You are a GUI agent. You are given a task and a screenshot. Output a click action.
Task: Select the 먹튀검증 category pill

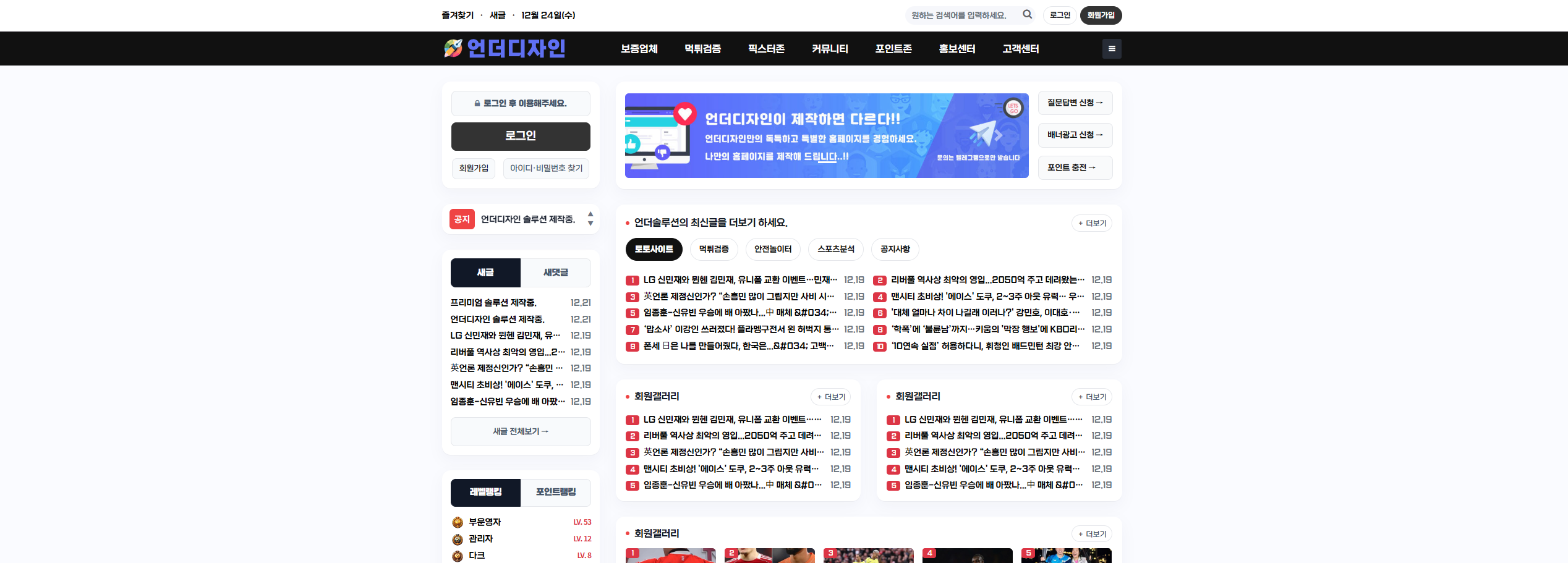coord(714,249)
